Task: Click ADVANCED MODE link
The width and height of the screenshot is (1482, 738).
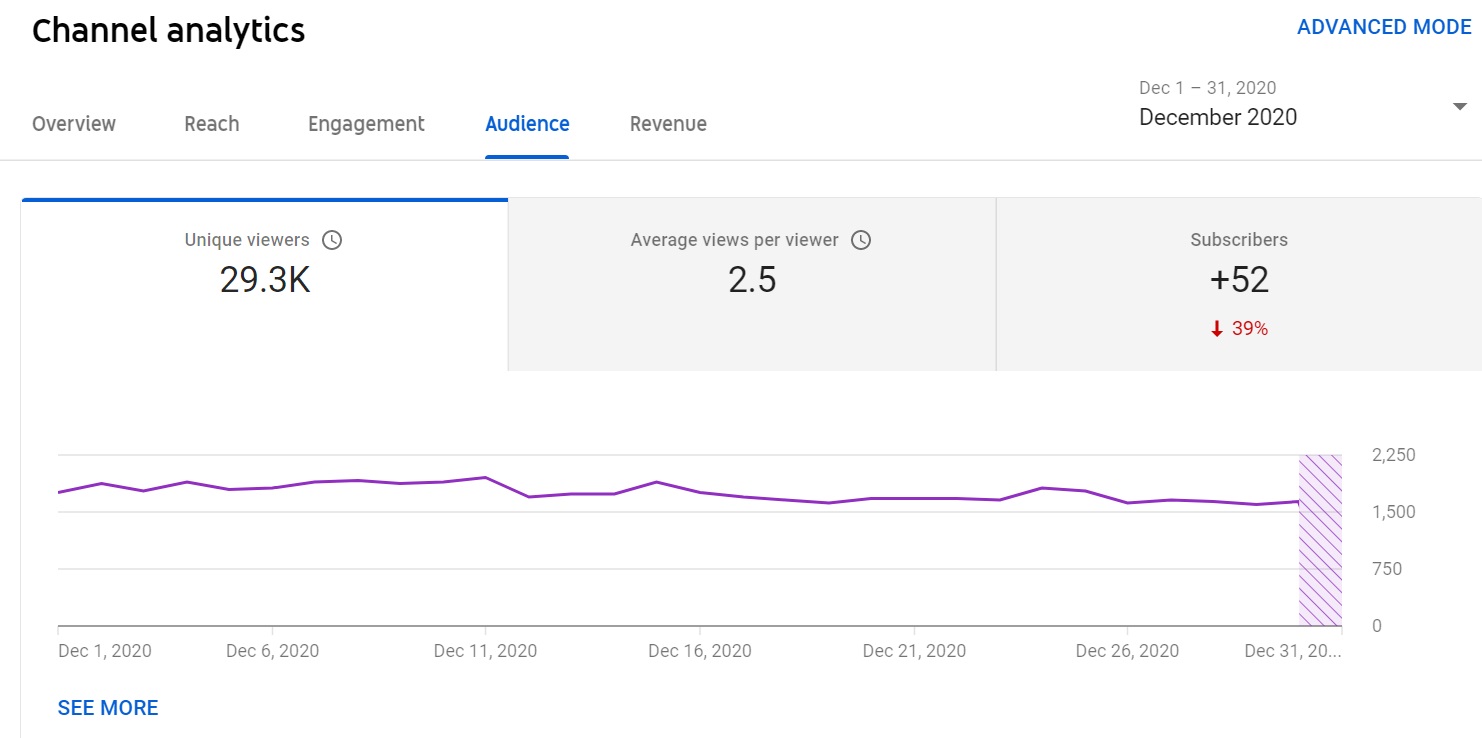Action: 1384,27
